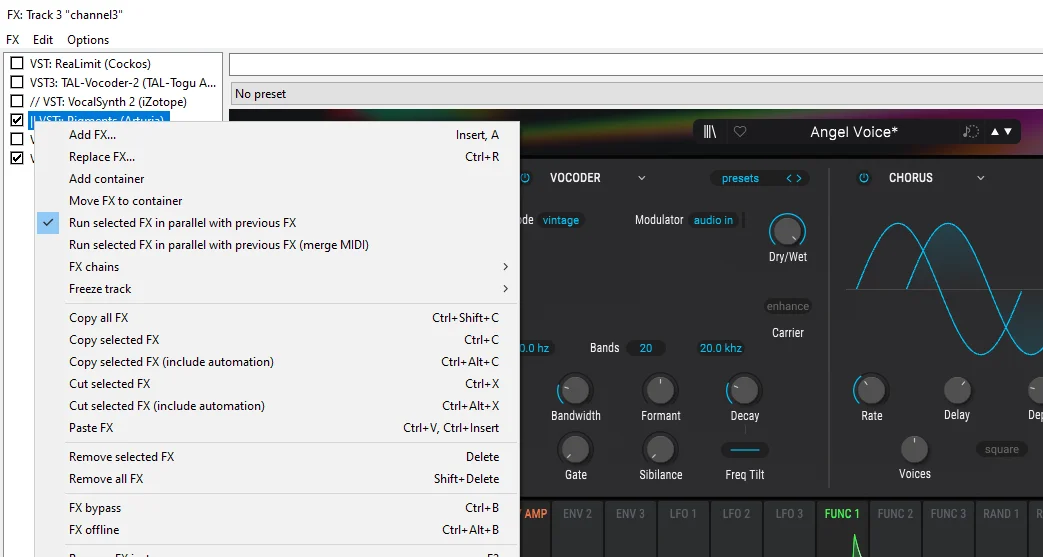Click the Sibilance knob
This screenshot has width=1043, height=557.
point(660,449)
